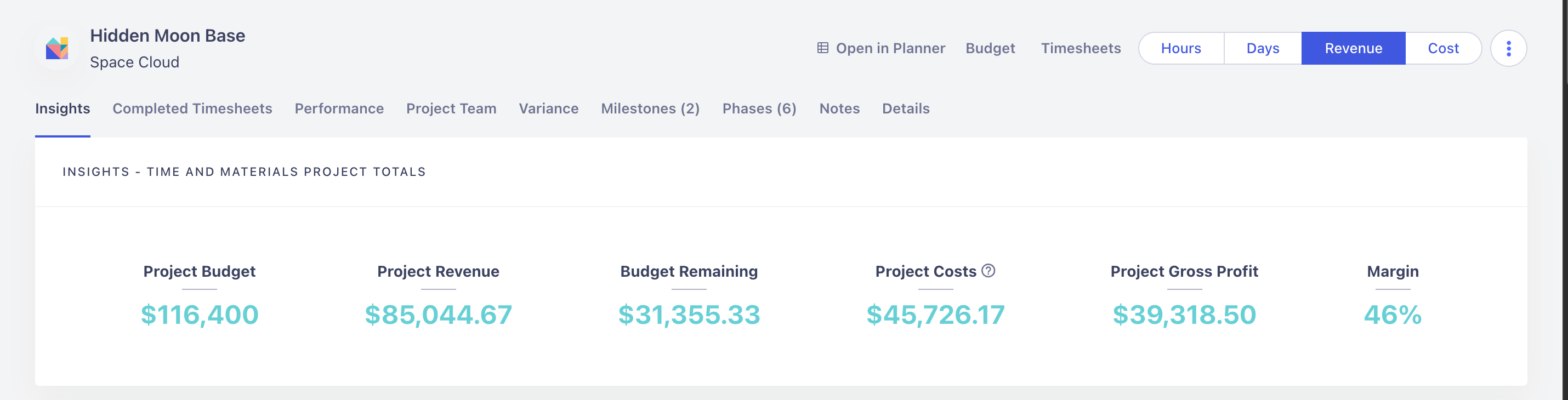Image resolution: width=1568 pixels, height=400 pixels.
Task: Switch to the Performance tab
Action: (339, 109)
